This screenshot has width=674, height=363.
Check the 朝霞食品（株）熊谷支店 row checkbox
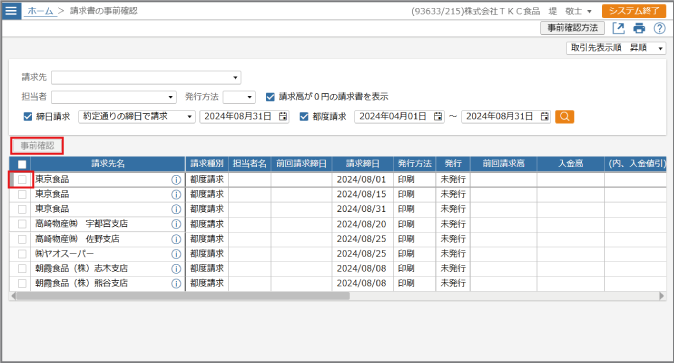tap(22, 283)
